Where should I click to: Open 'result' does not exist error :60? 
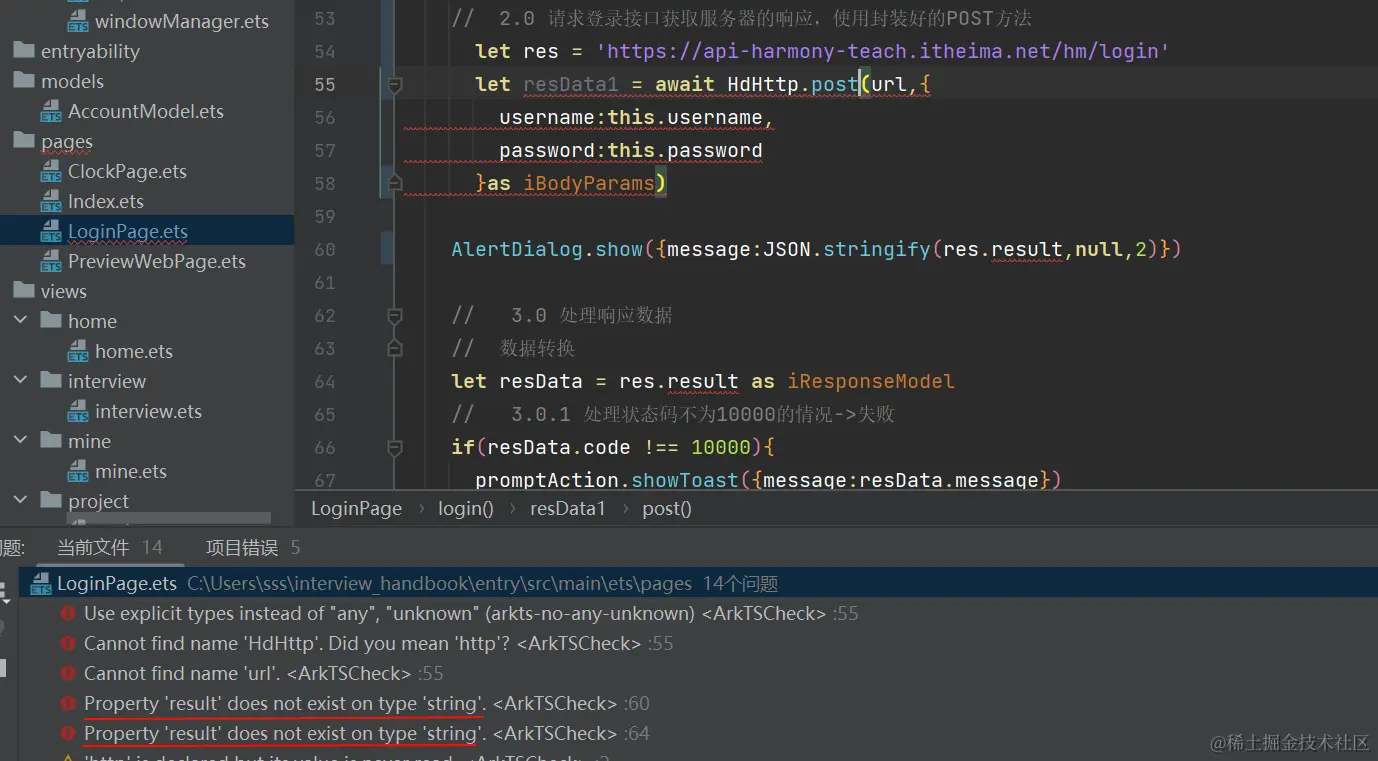(366, 703)
